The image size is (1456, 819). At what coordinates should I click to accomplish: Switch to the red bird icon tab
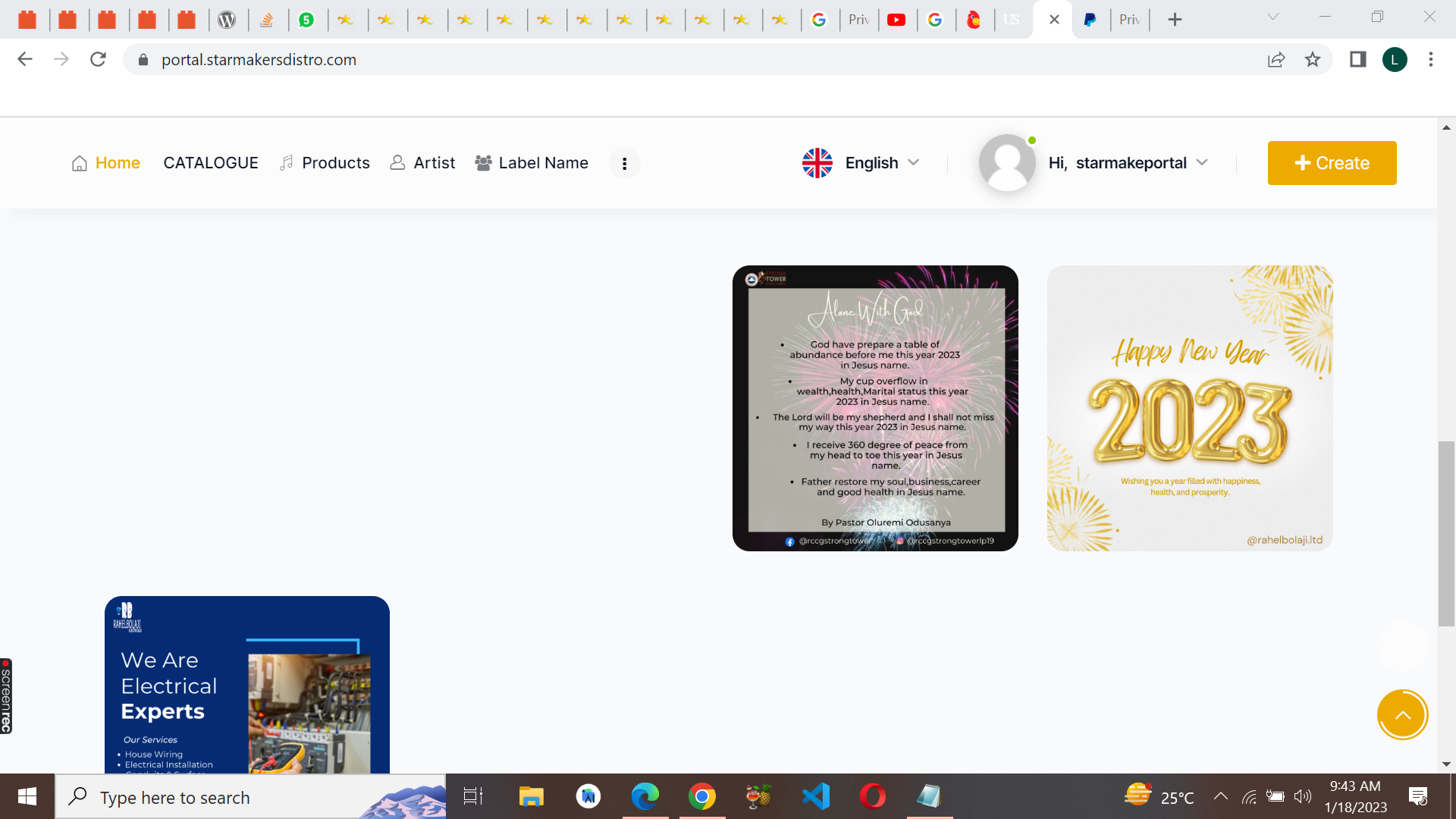coord(974,20)
